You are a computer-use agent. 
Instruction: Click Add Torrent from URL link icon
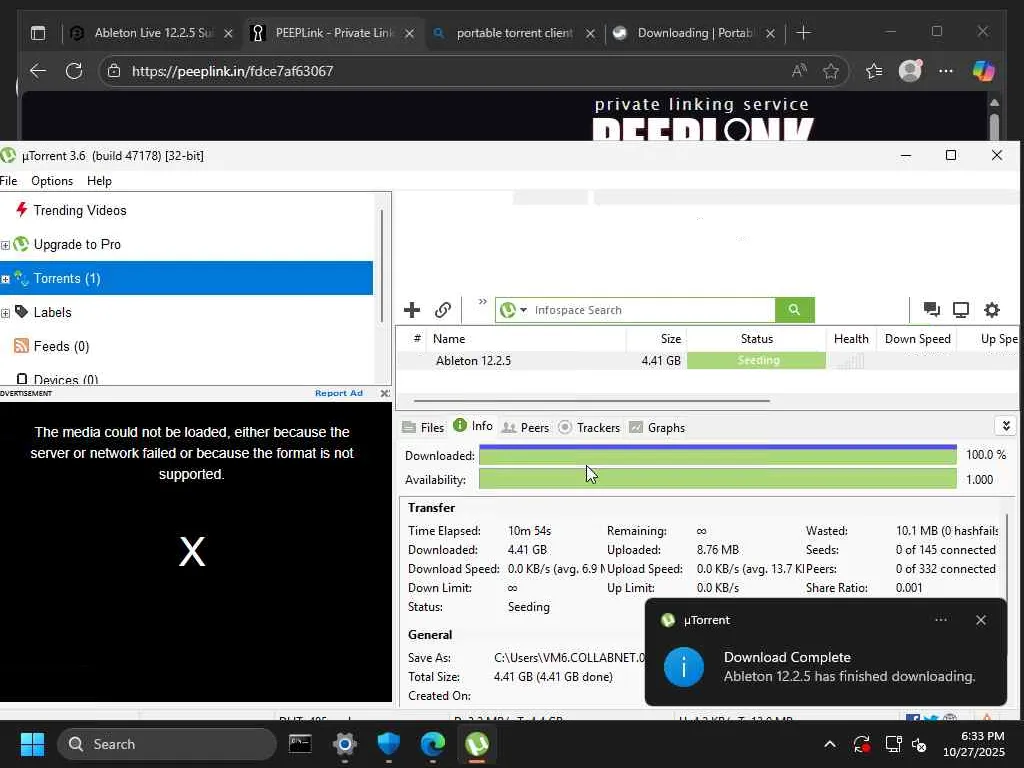click(443, 310)
